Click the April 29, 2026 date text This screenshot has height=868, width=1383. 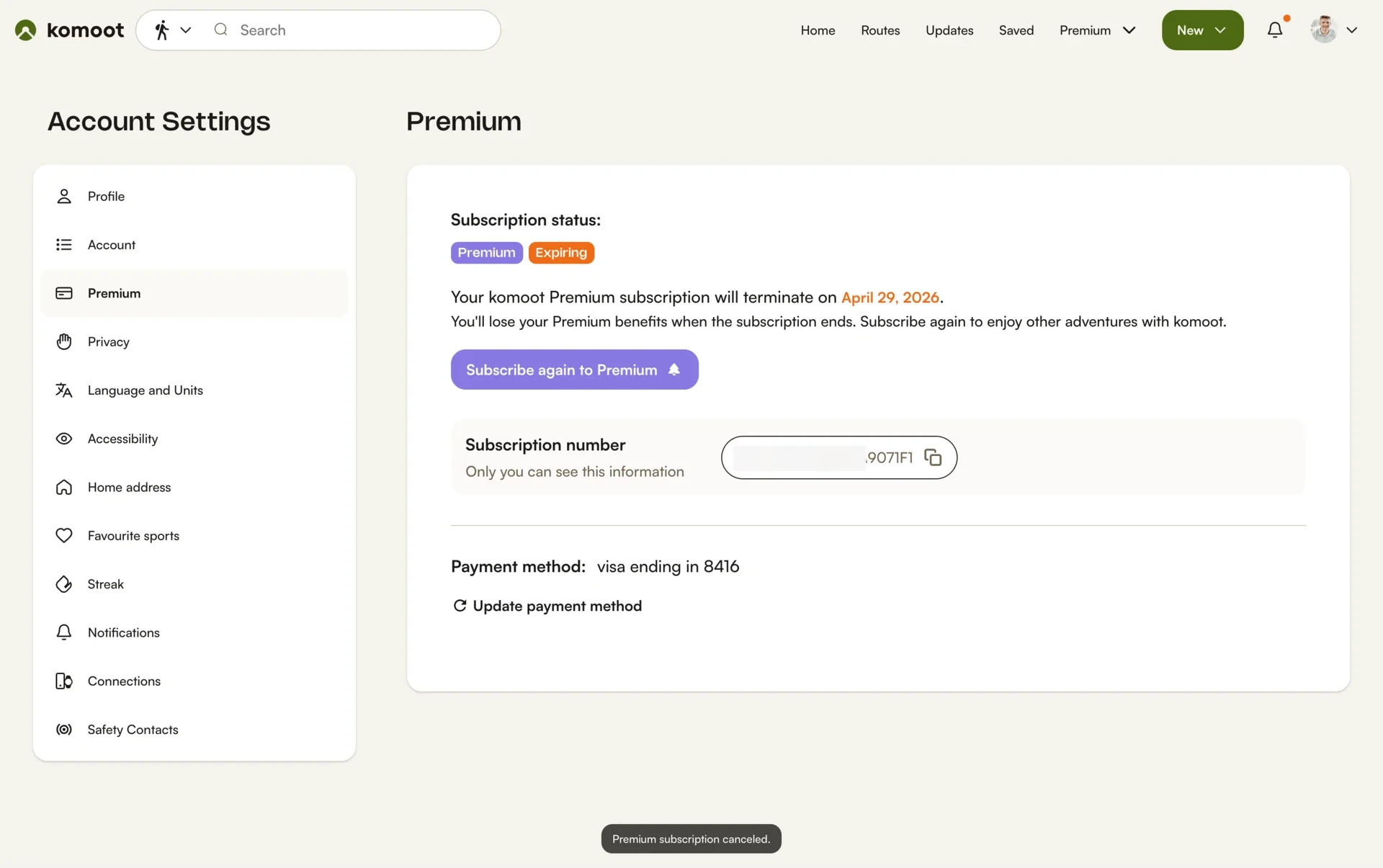(x=890, y=297)
